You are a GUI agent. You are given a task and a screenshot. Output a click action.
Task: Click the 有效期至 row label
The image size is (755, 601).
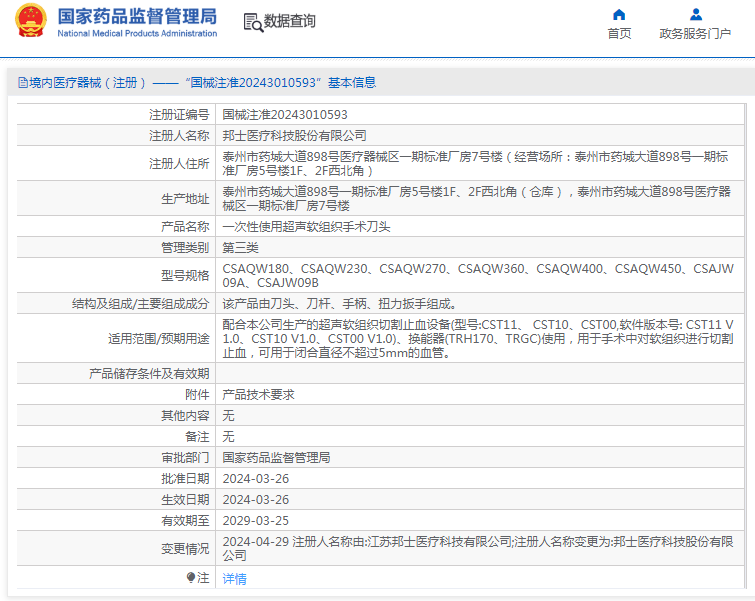pos(185,521)
